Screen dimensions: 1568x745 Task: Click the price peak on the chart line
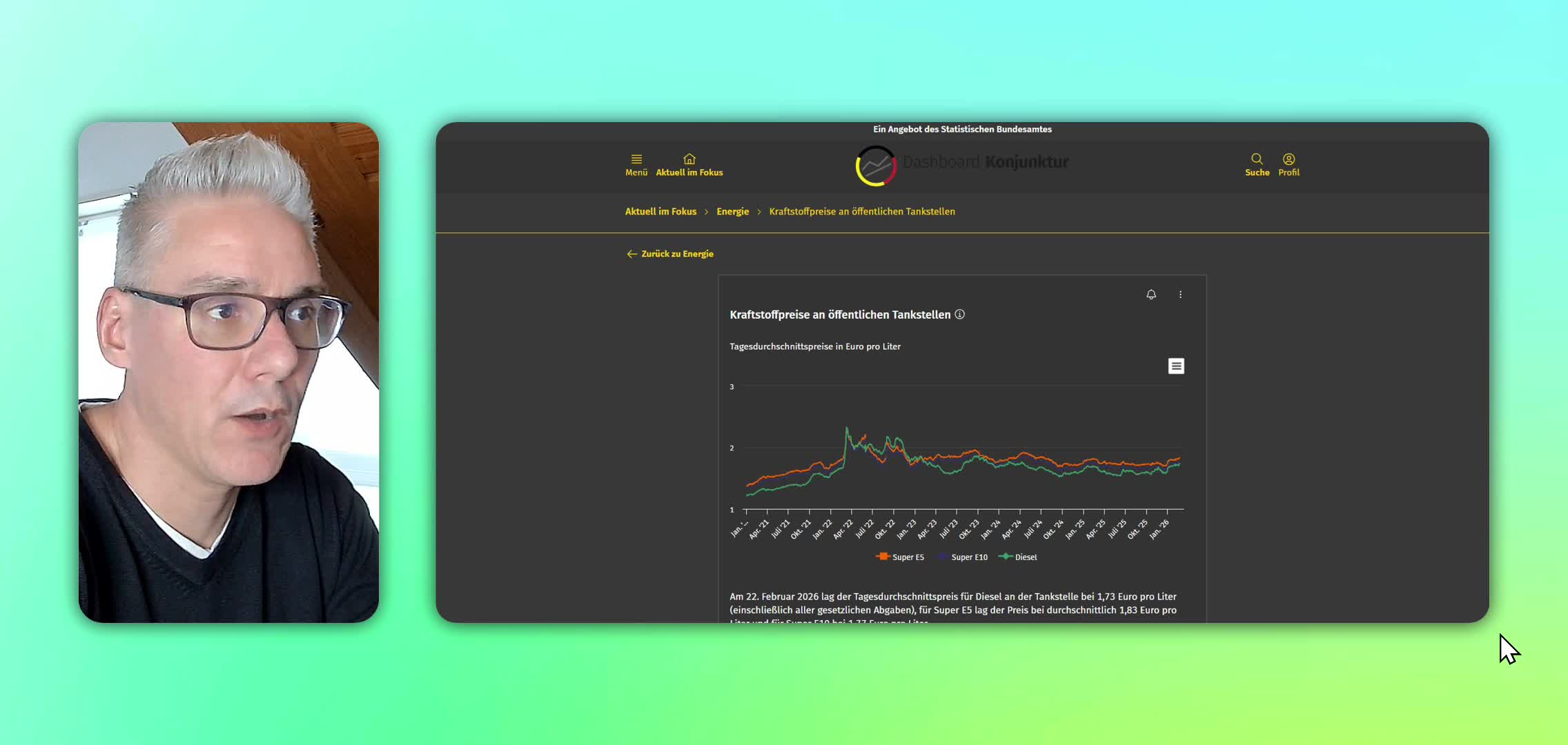[847, 429]
